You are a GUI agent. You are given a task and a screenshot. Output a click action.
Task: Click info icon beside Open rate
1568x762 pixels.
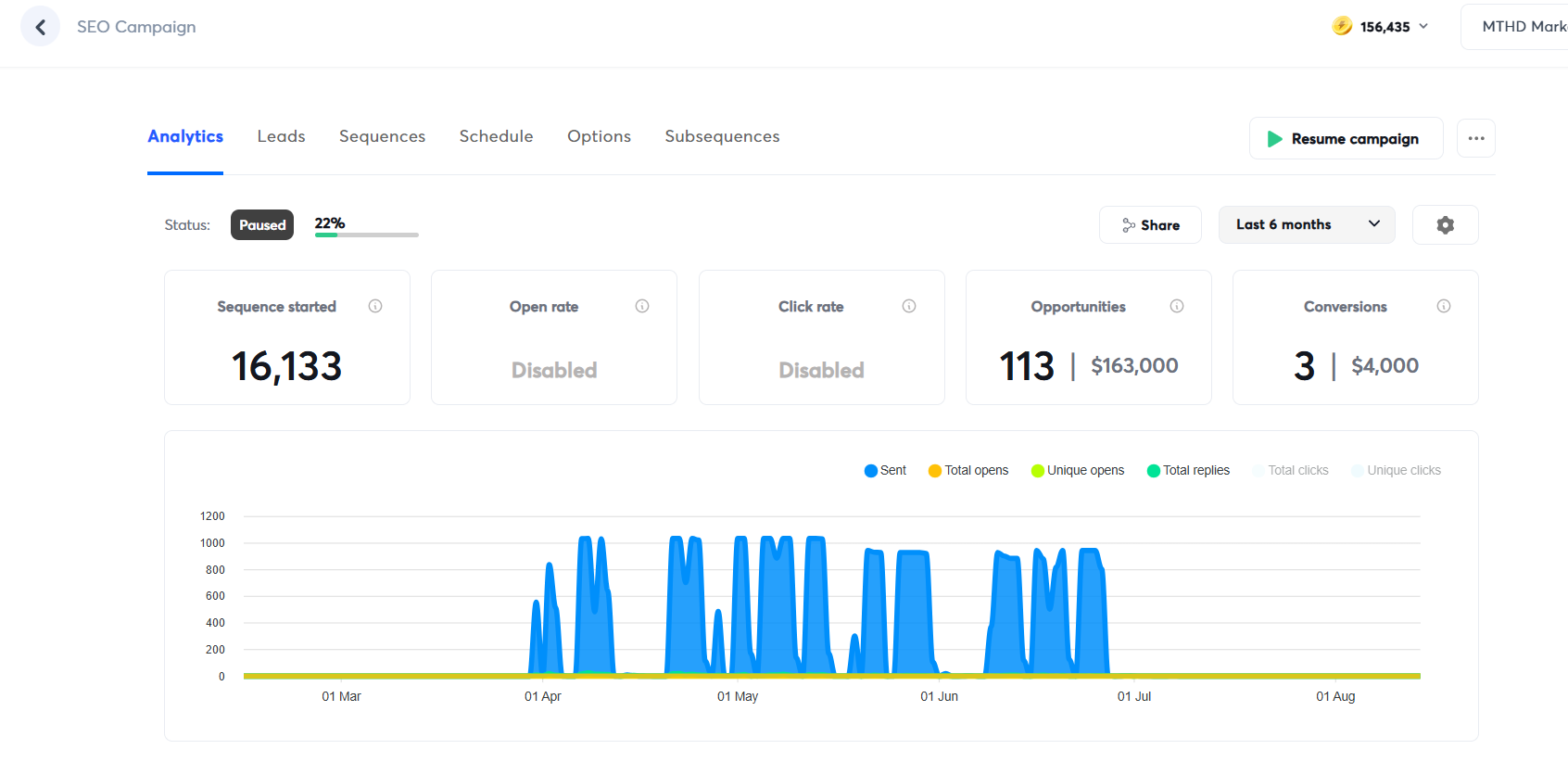(642, 306)
